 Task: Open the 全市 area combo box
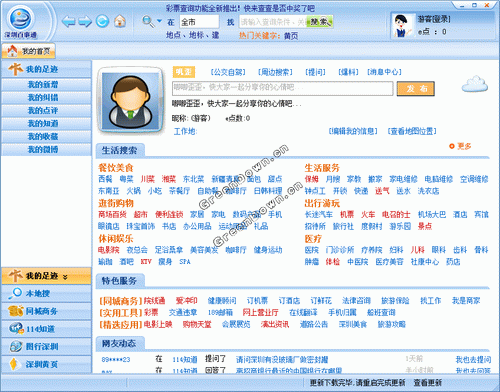tap(199, 22)
